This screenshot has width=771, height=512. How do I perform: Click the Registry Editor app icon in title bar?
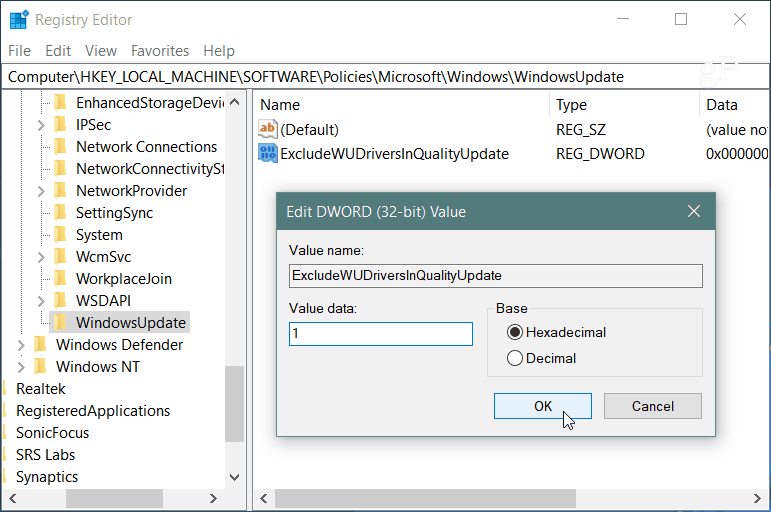point(19,20)
